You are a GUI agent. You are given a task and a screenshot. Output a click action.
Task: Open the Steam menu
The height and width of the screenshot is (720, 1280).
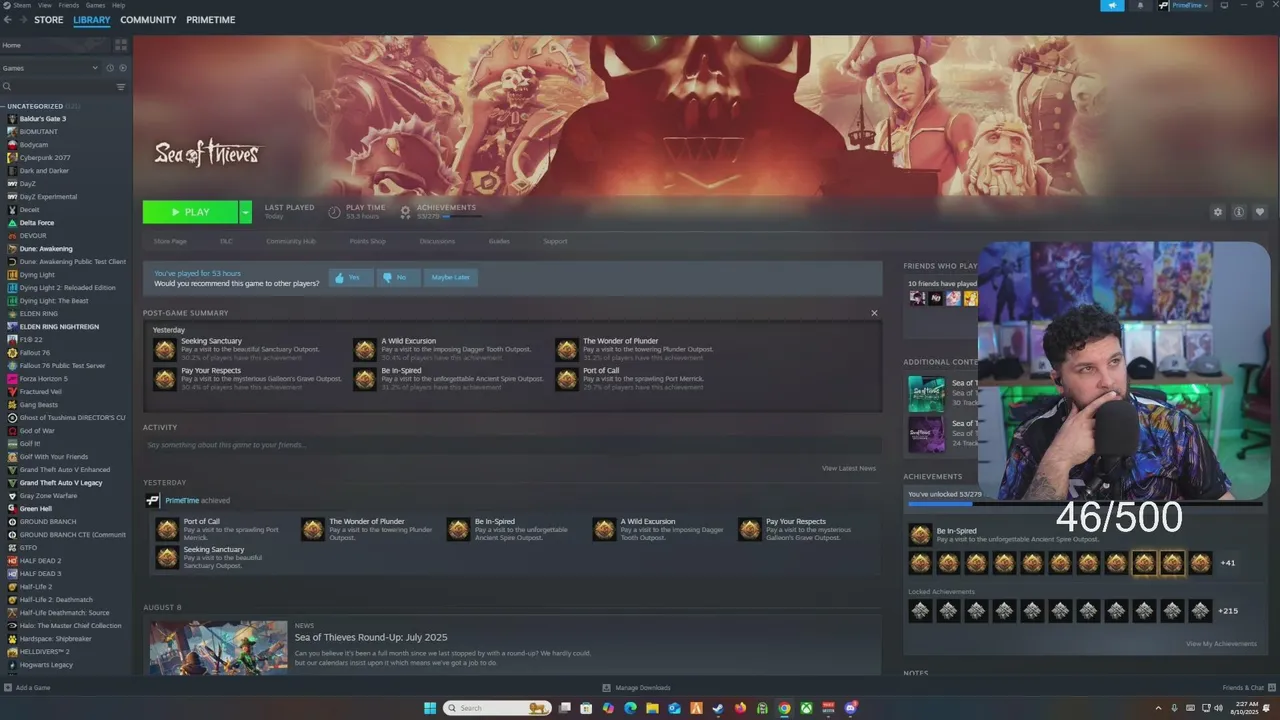coord(20,5)
